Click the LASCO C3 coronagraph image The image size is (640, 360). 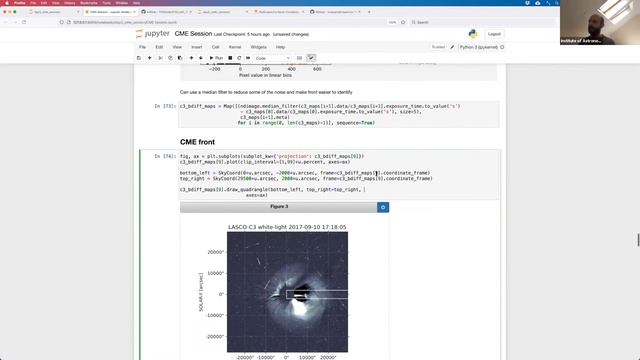pyautogui.click(x=287, y=292)
